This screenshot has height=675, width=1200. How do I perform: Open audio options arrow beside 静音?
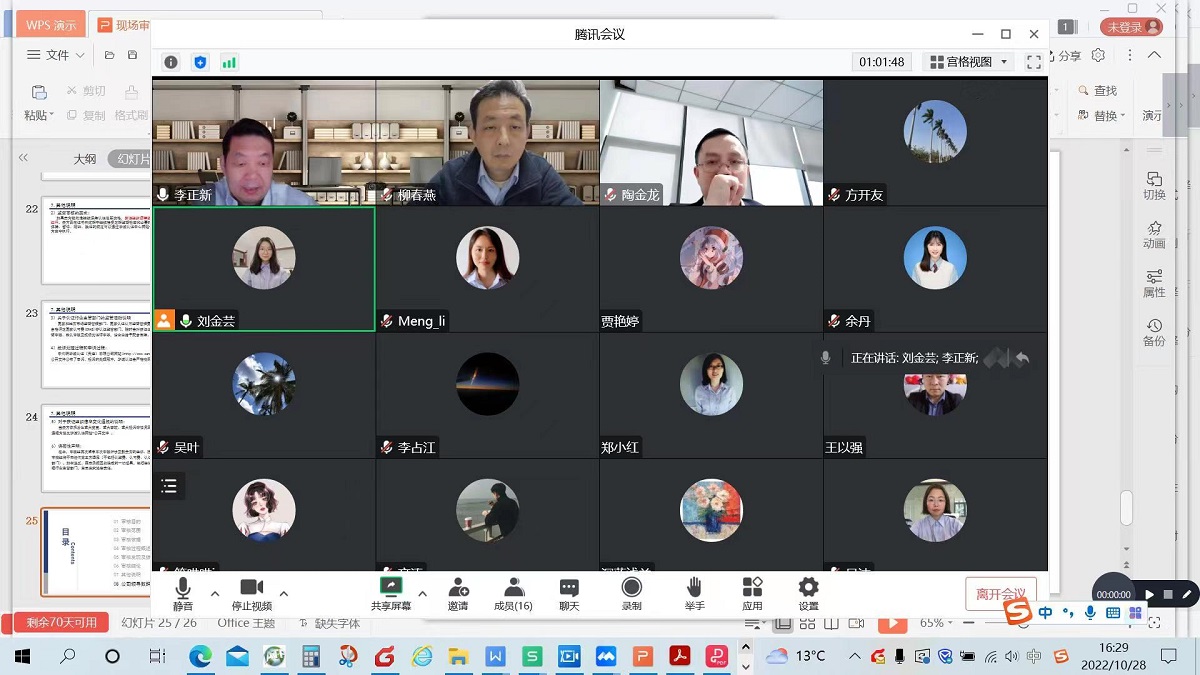click(214, 593)
